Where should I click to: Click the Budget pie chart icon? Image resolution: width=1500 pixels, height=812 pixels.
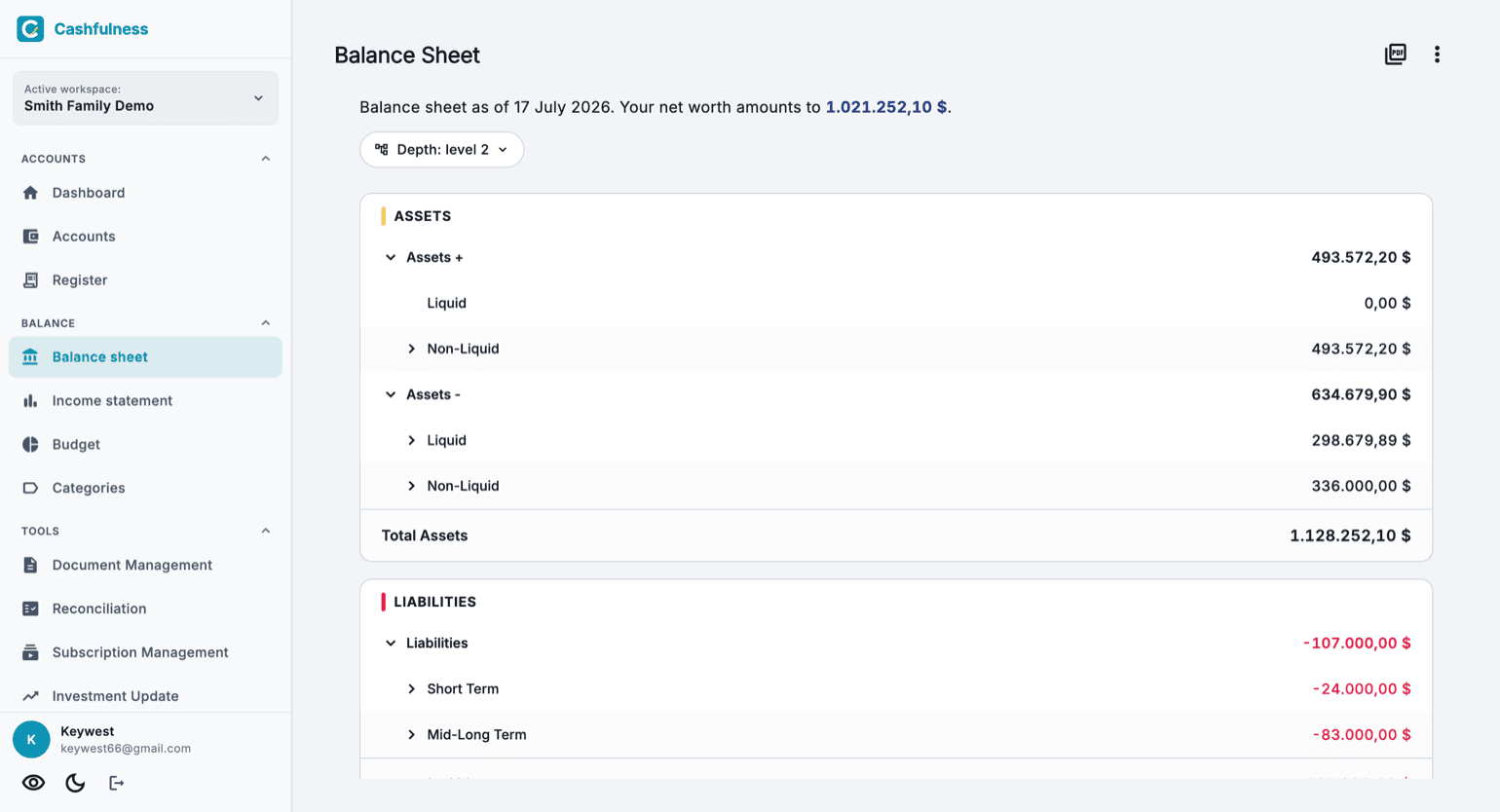[30, 445]
